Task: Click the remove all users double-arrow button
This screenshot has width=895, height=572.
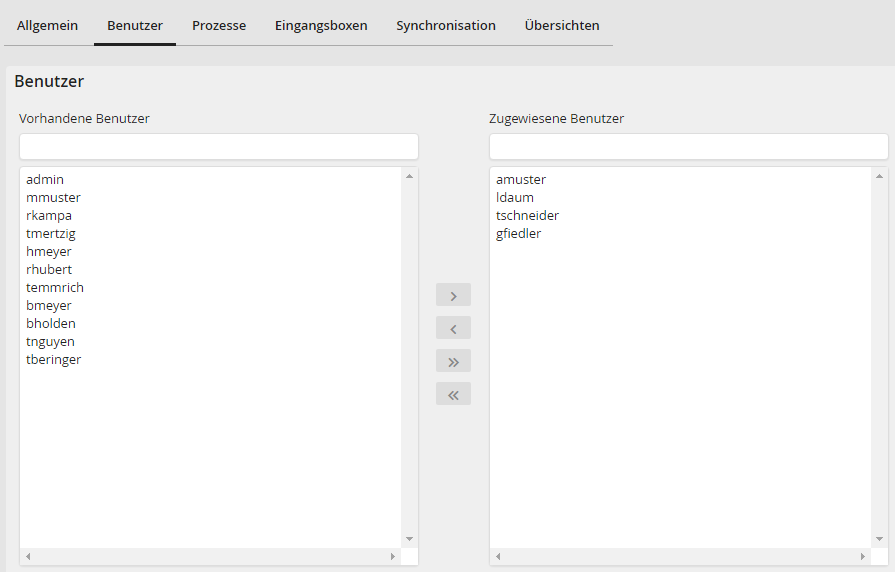Action: click(x=453, y=394)
